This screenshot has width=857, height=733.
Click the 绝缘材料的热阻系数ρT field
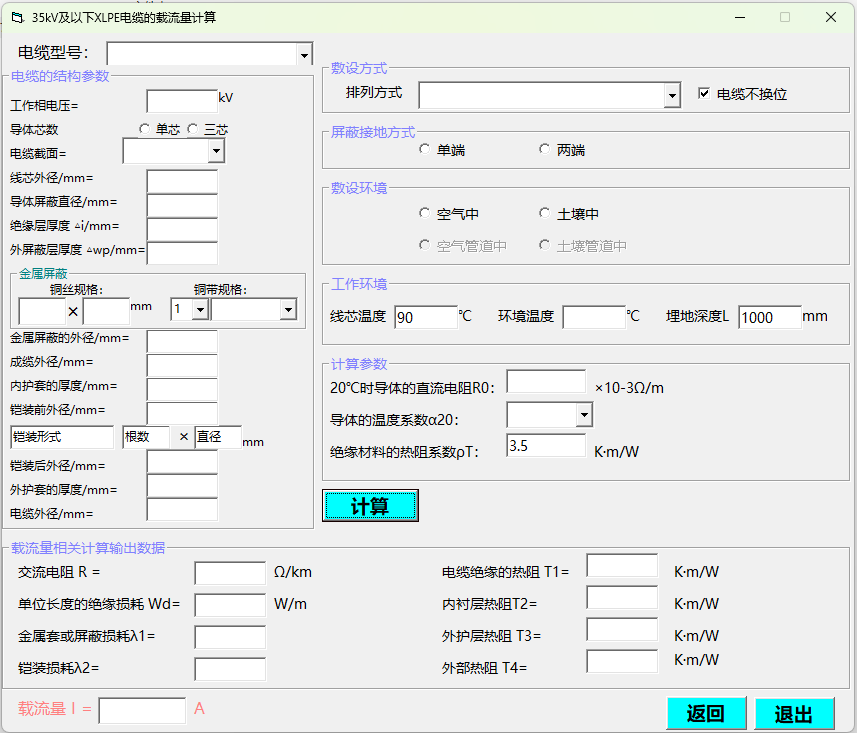(x=545, y=446)
